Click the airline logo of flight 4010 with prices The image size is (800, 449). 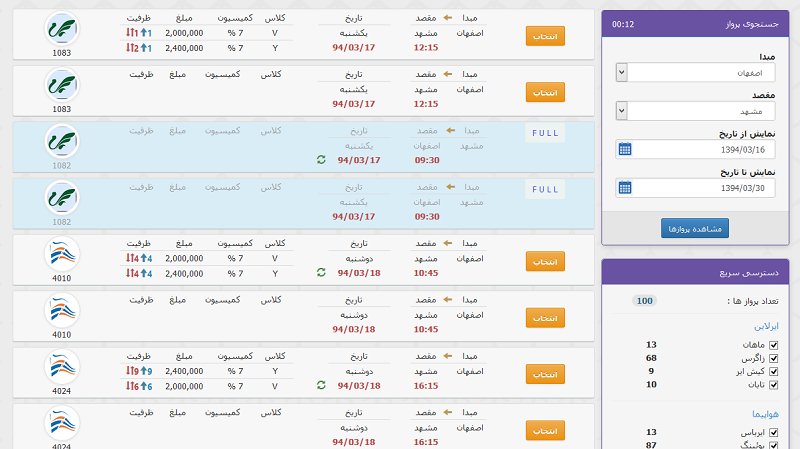(62, 254)
